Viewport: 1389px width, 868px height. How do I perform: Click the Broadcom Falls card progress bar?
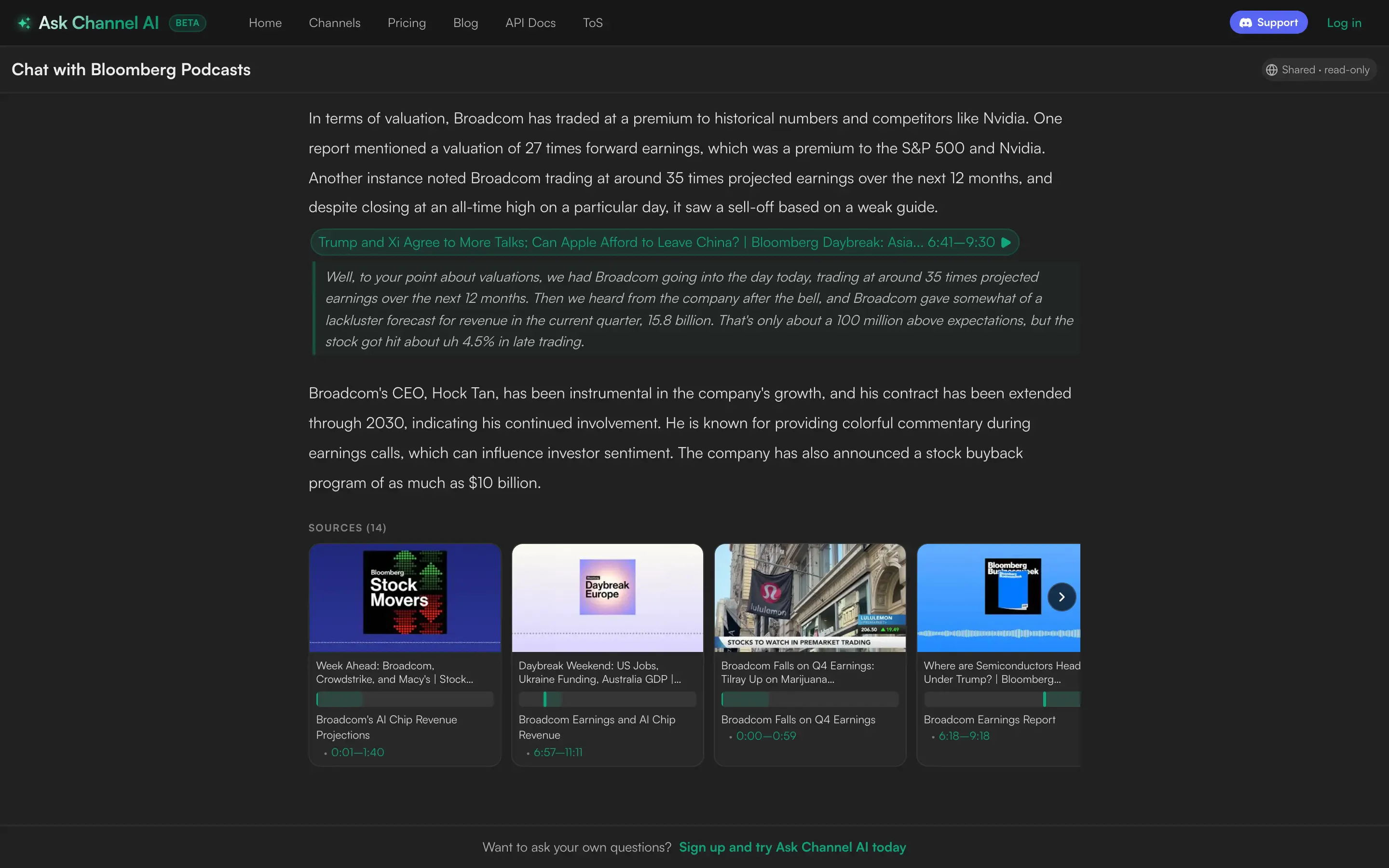[x=810, y=699]
